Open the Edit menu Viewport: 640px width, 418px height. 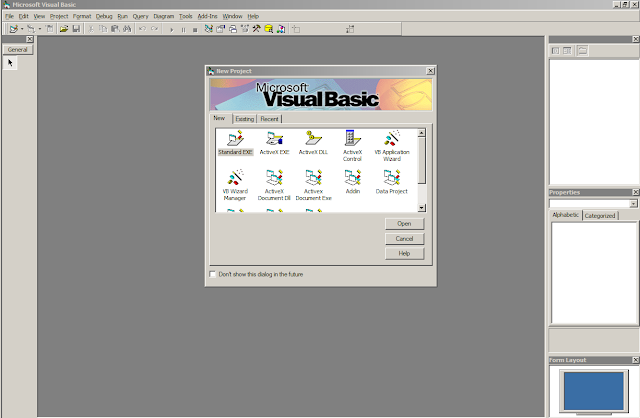24,16
